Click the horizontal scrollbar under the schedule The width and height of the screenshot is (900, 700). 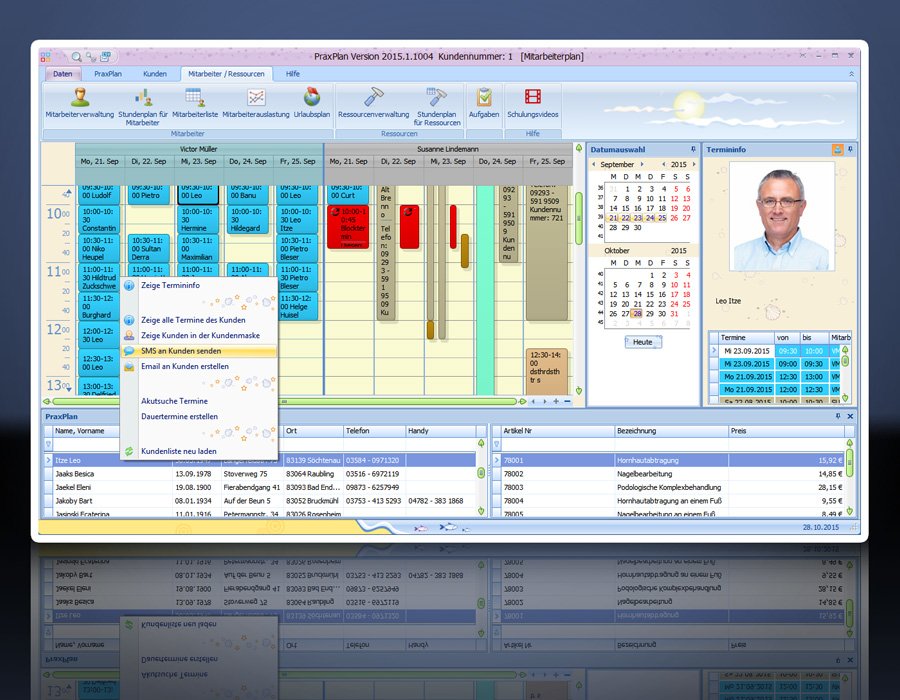284,402
